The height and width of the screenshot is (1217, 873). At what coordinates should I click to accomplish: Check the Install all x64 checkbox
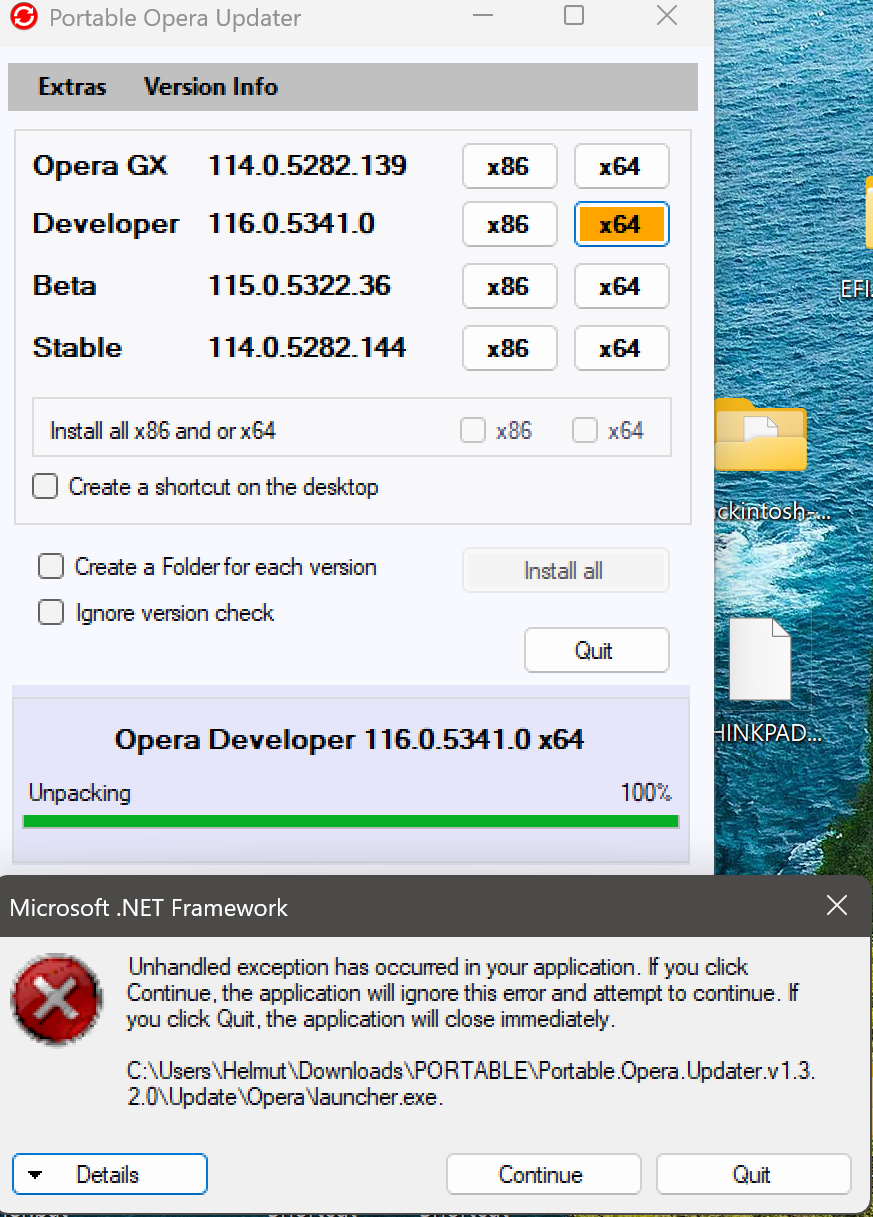[585, 431]
